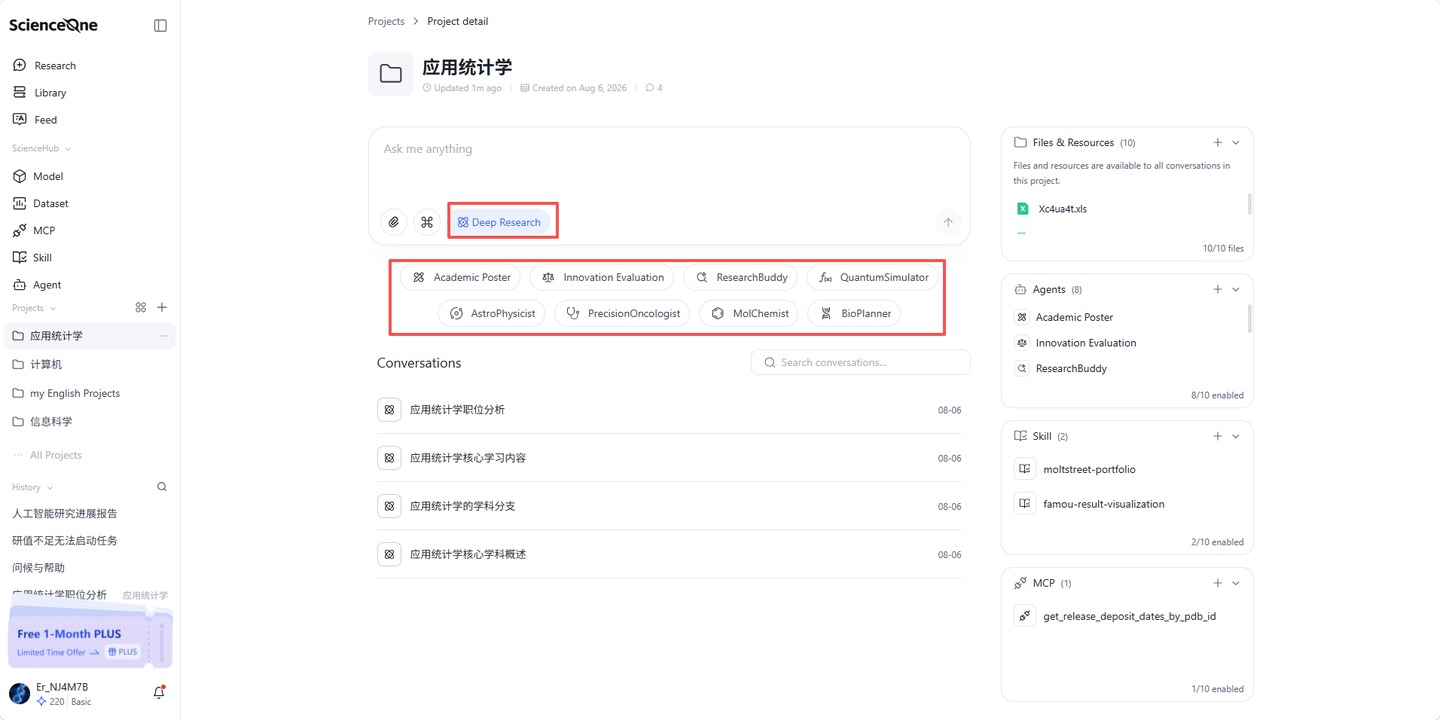Viewport: 1440px width, 720px height.
Task: Send message with up arrow button
Action: 948,222
